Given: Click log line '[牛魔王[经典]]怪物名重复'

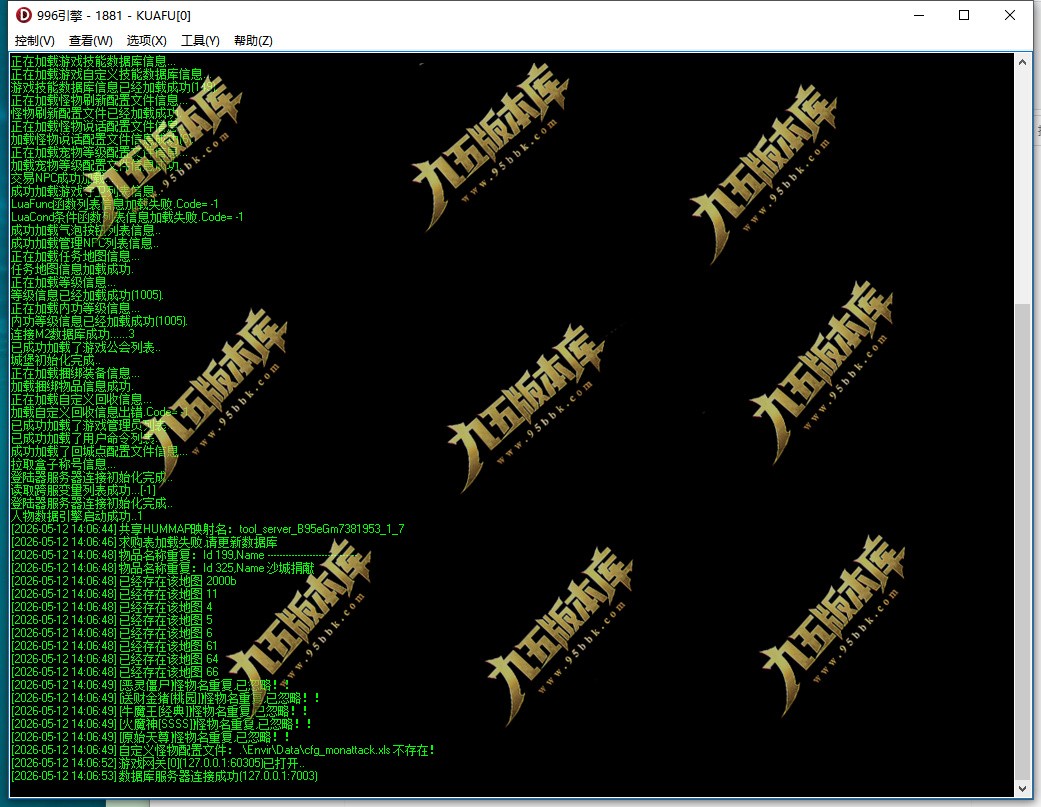Looking at the screenshot, I should tap(160, 711).
